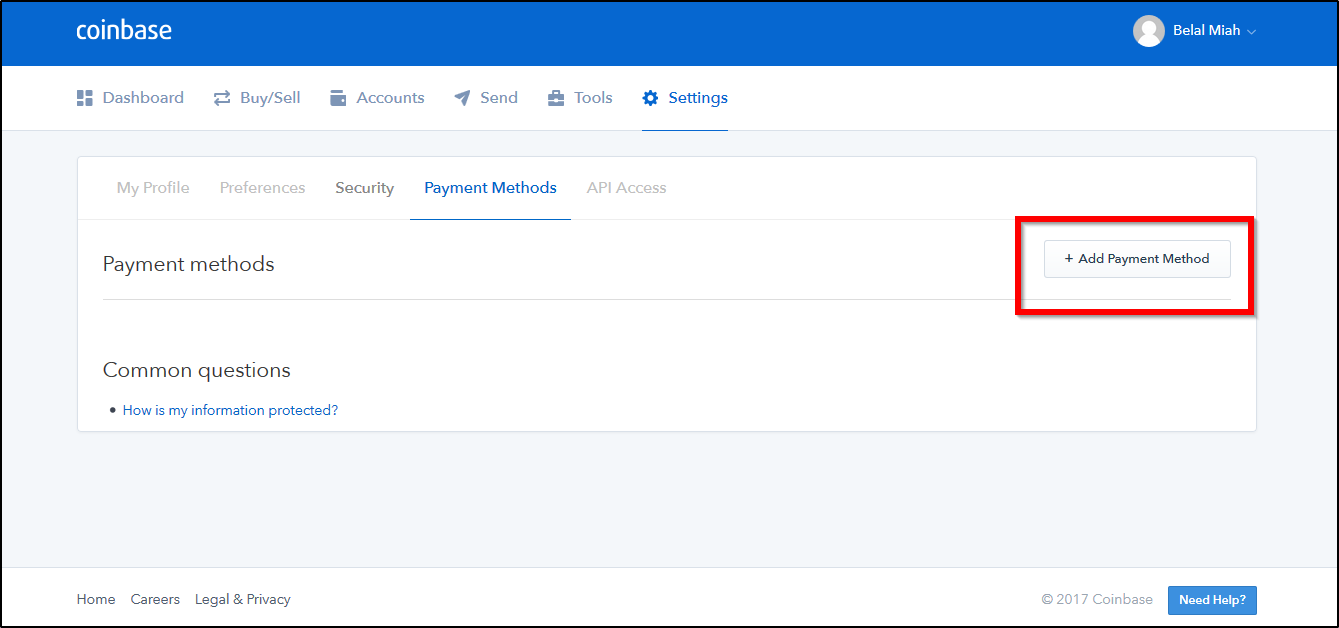This screenshot has width=1339, height=628.
Task: Click the Need Help? button
Action: point(1212,600)
